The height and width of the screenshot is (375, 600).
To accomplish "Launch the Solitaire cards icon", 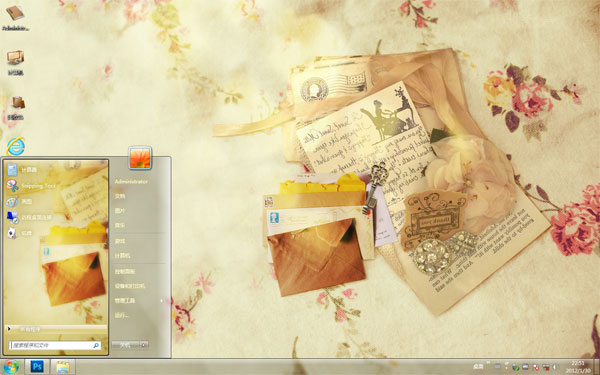I will click(x=12, y=233).
